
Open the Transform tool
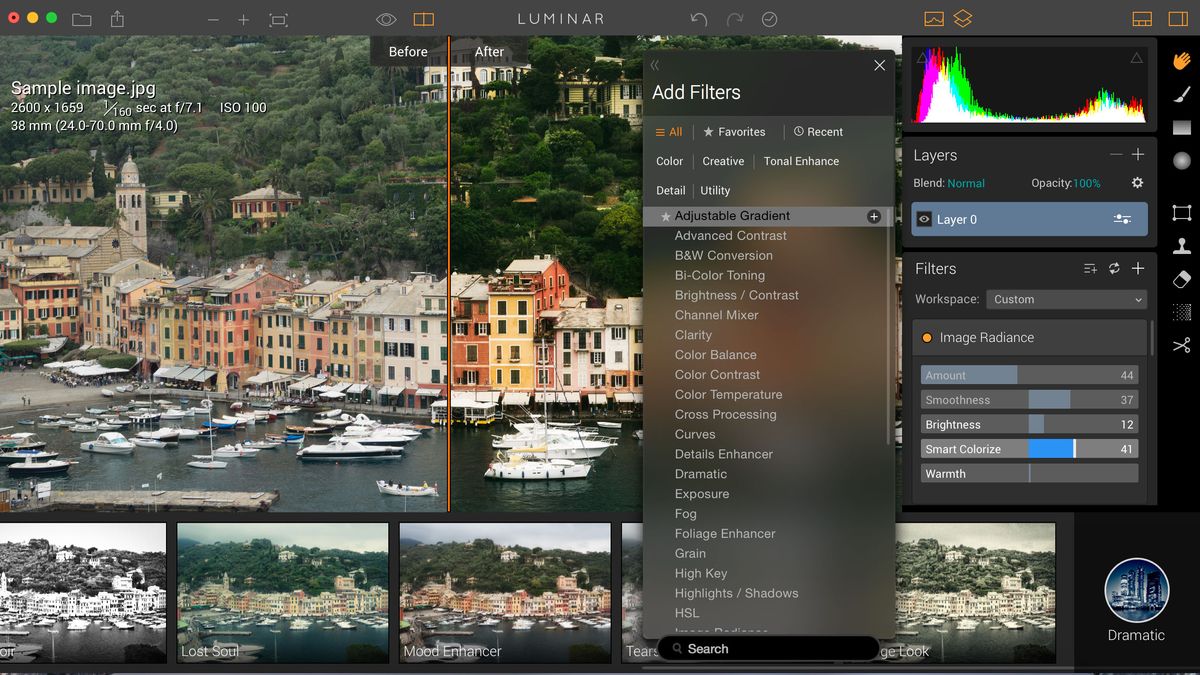pos(1181,213)
